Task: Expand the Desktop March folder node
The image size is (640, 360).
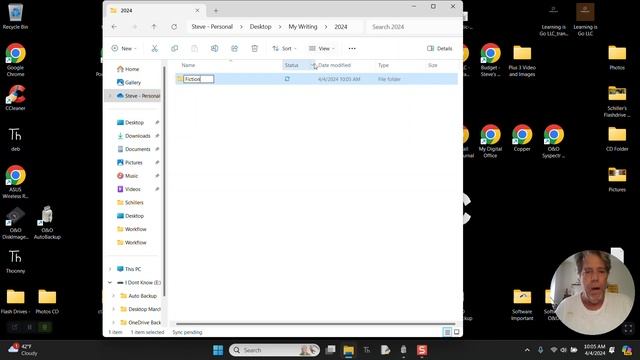Action: coord(113,309)
